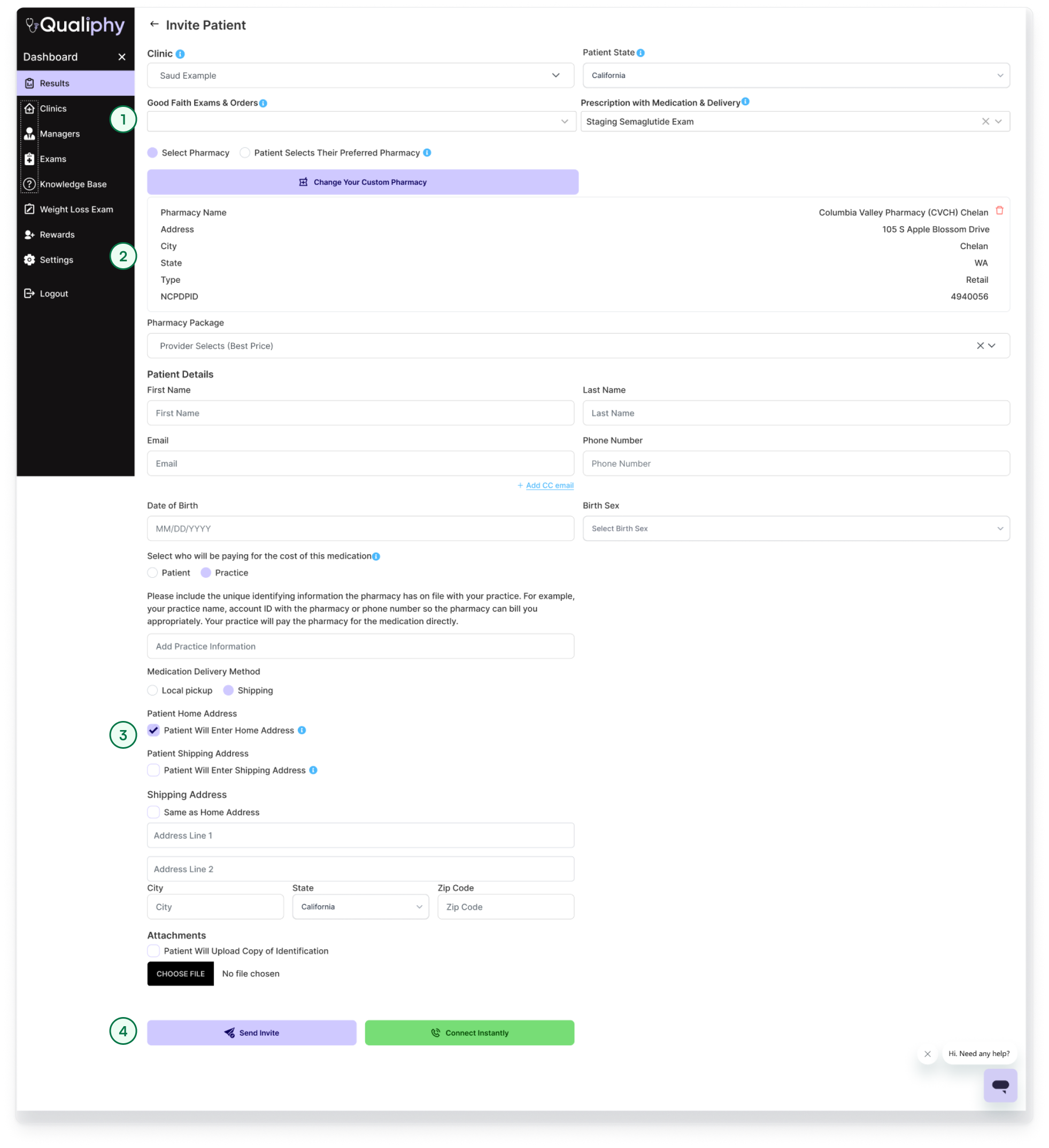Check Same as Home Address
Screen dimensions: 1049x1148
click(x=153, y=812)
